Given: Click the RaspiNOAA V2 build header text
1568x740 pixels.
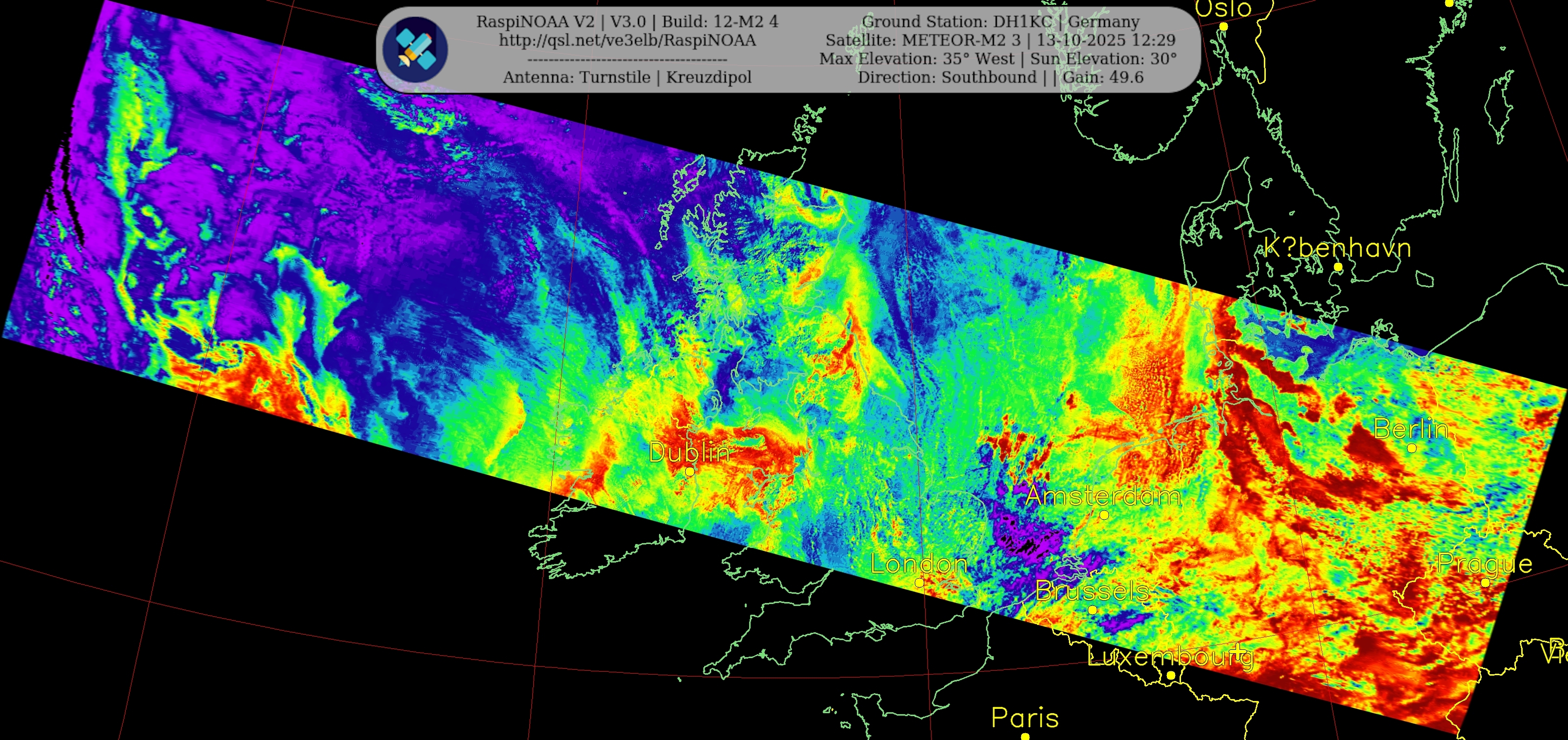Looking at the screenshot, I should 627,22.
